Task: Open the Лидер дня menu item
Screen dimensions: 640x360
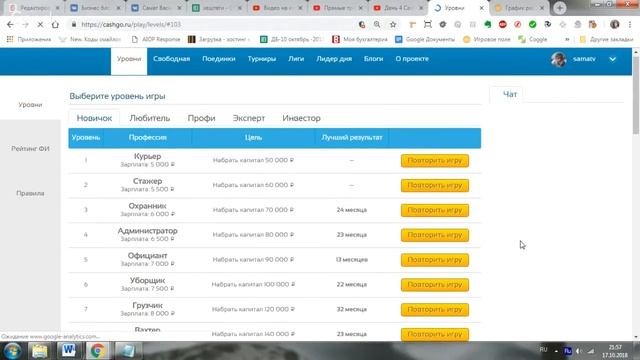Action: pyautogui.click(x=334, y=59)
